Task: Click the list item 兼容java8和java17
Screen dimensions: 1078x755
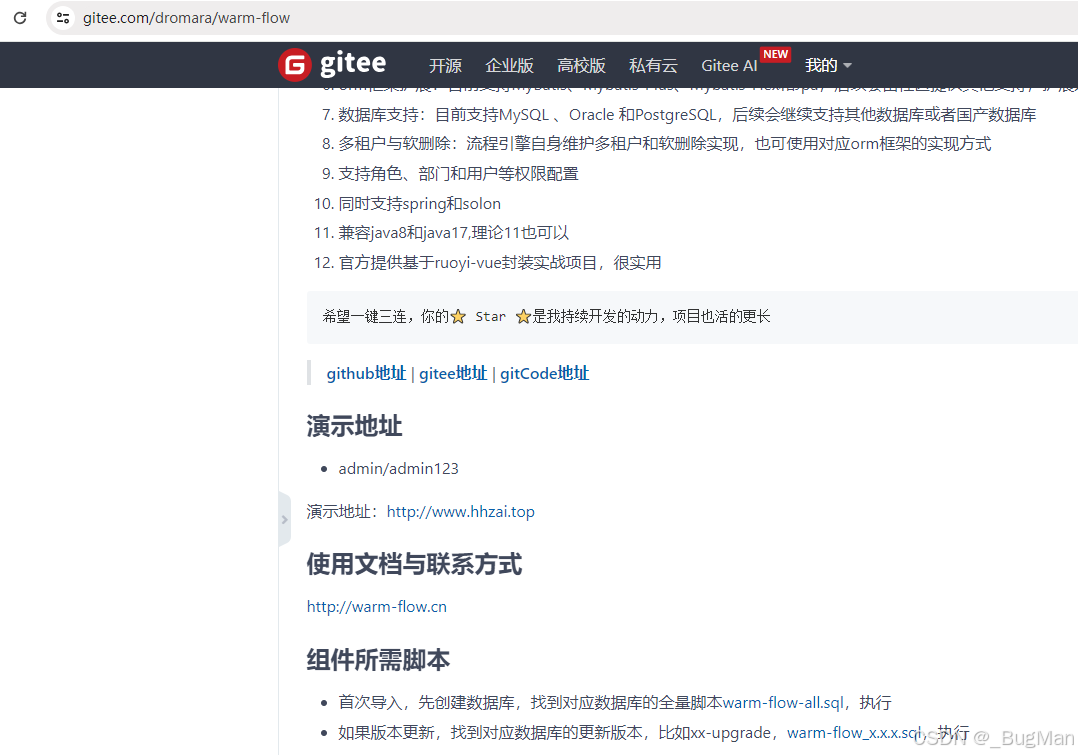Action: [454, 232]
